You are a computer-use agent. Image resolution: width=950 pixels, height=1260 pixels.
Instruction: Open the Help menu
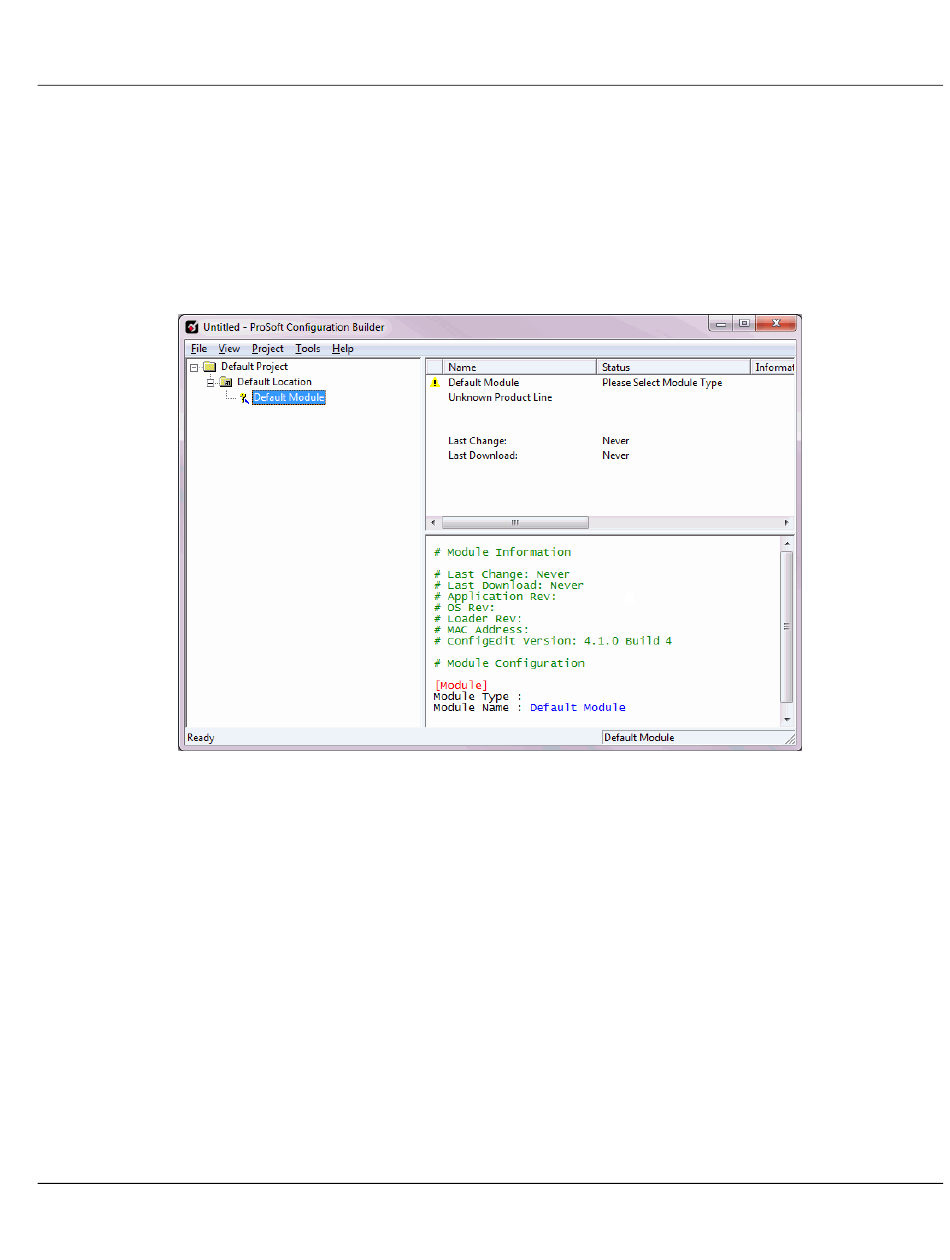343,349
